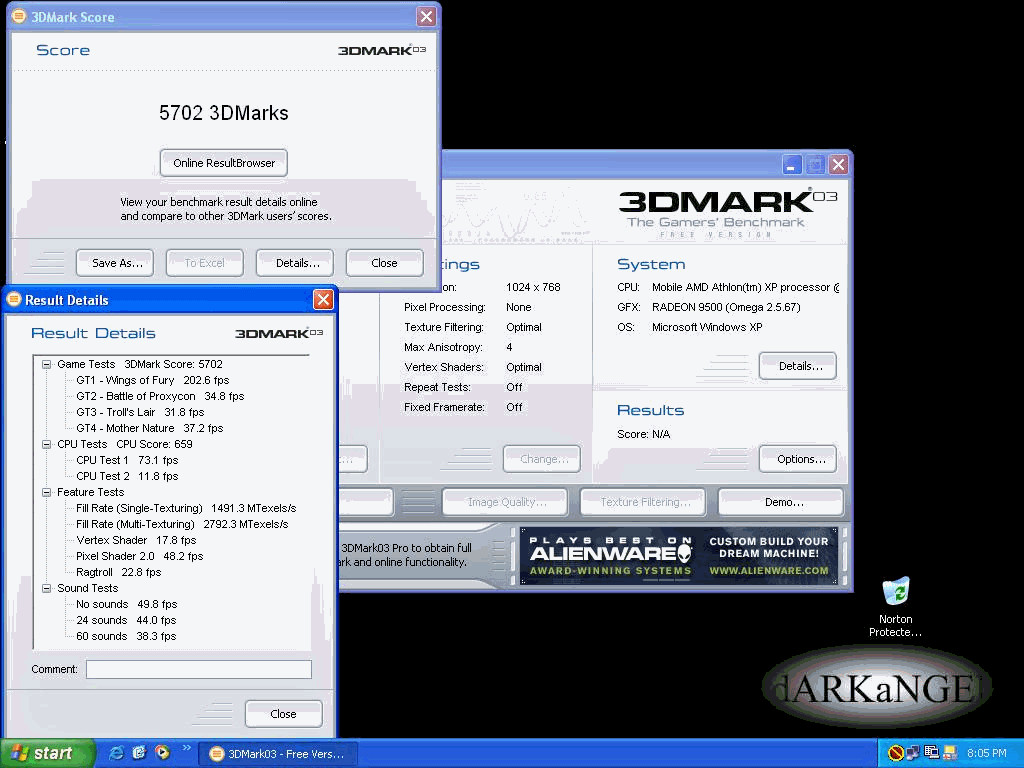Click the Max Anisotropy value 4
Image resolution: width=1024 pixels, height=768 pixels.
(509, 347)
